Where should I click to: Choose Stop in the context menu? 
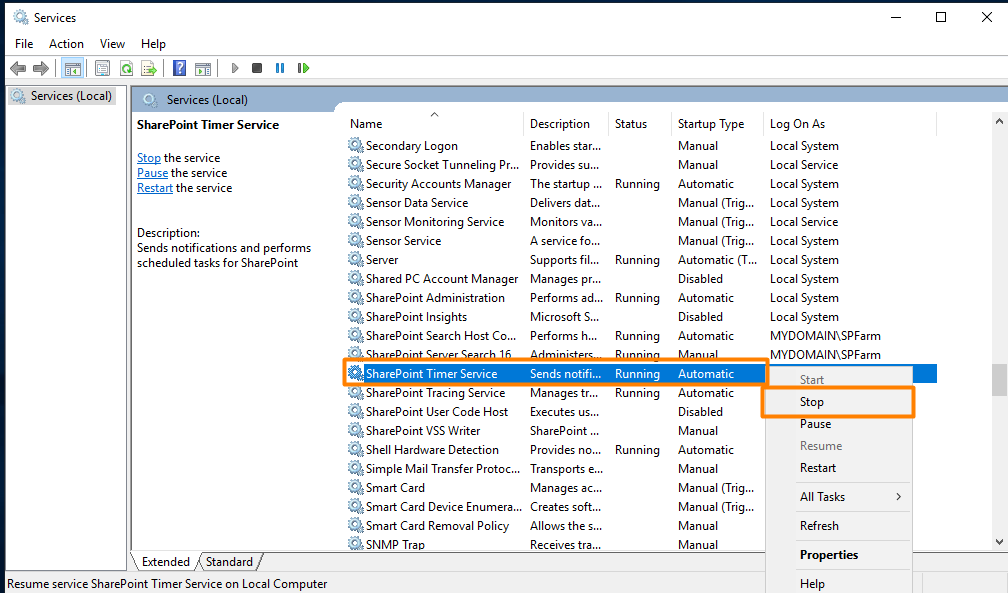[x=838, y=402]
